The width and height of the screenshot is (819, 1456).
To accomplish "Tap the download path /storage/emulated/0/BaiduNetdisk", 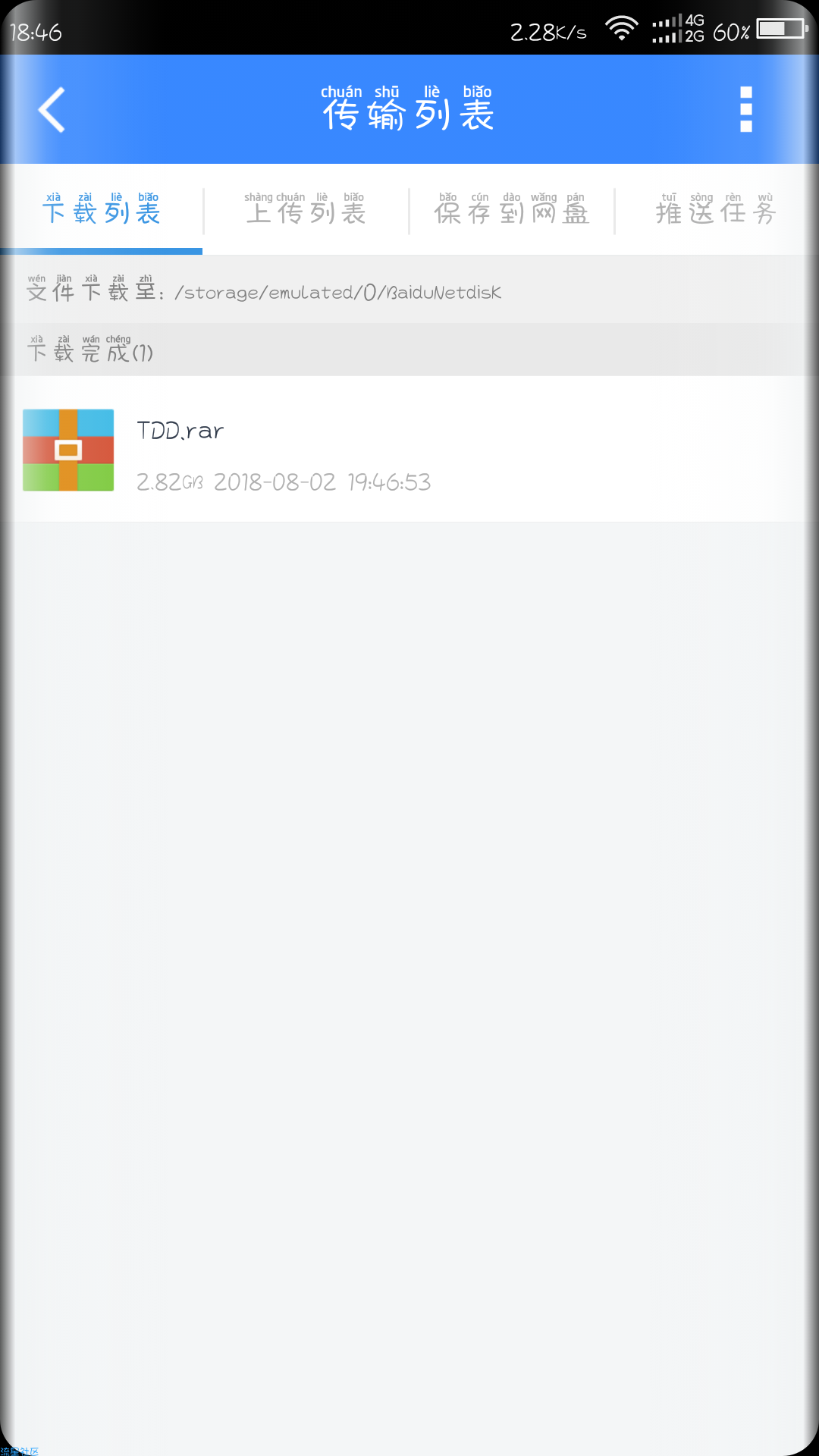I will [x=337, y=293].
